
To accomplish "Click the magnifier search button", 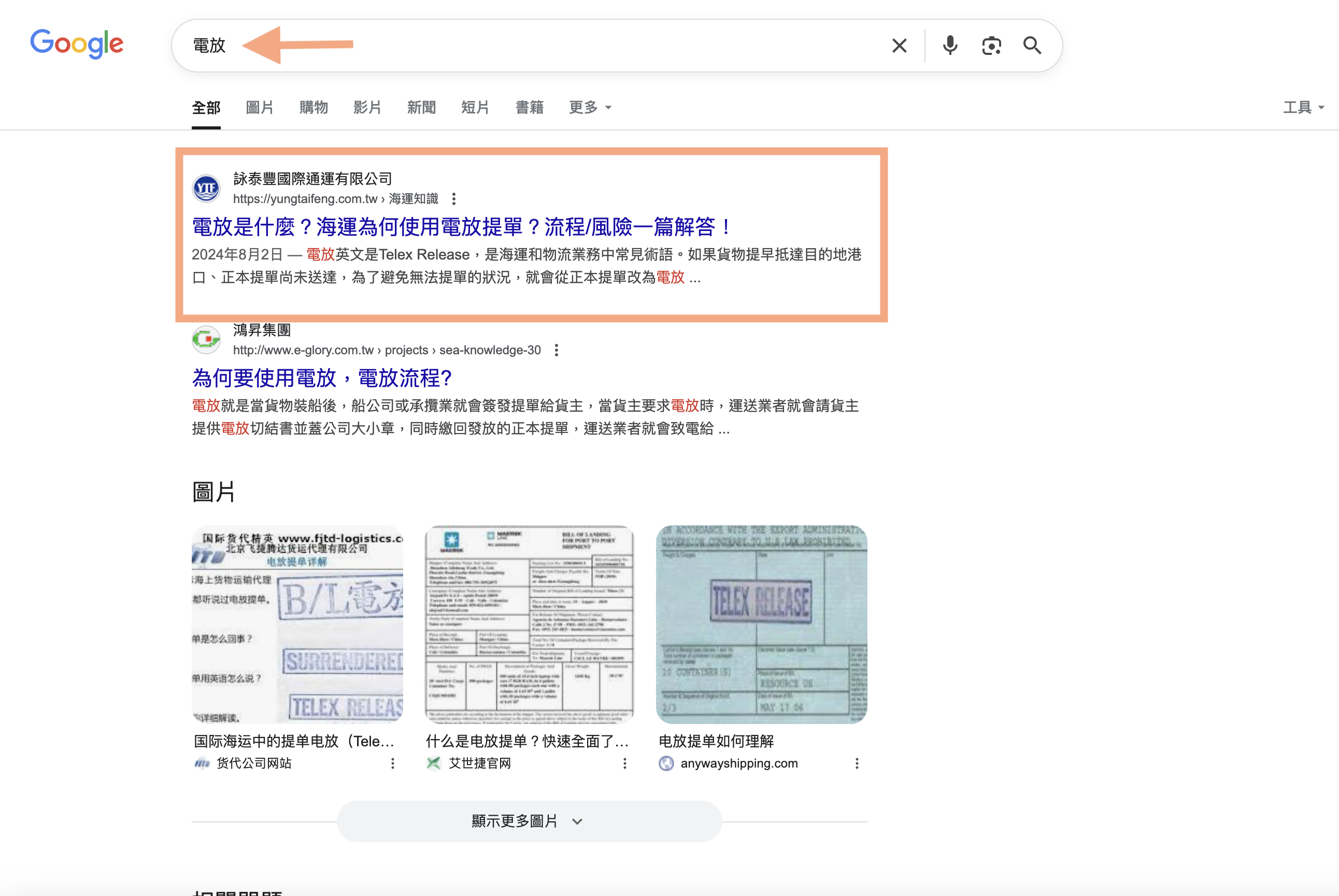I will tap(1032, 45).
